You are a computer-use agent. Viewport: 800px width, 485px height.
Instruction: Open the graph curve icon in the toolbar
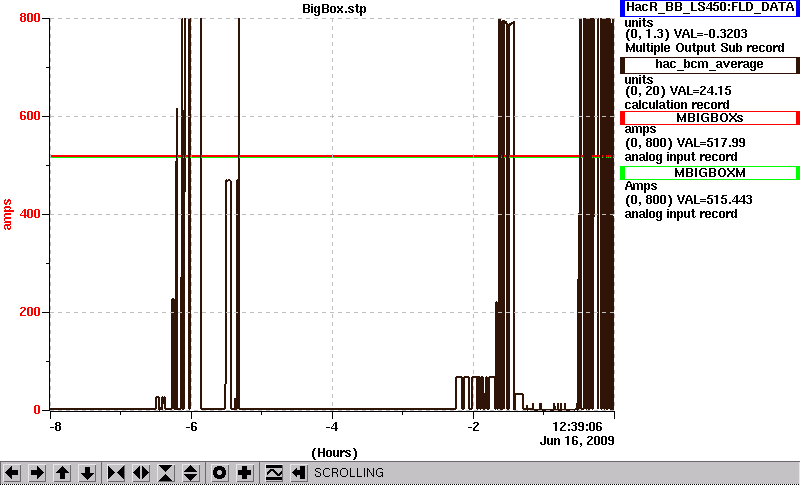(274, 473)
